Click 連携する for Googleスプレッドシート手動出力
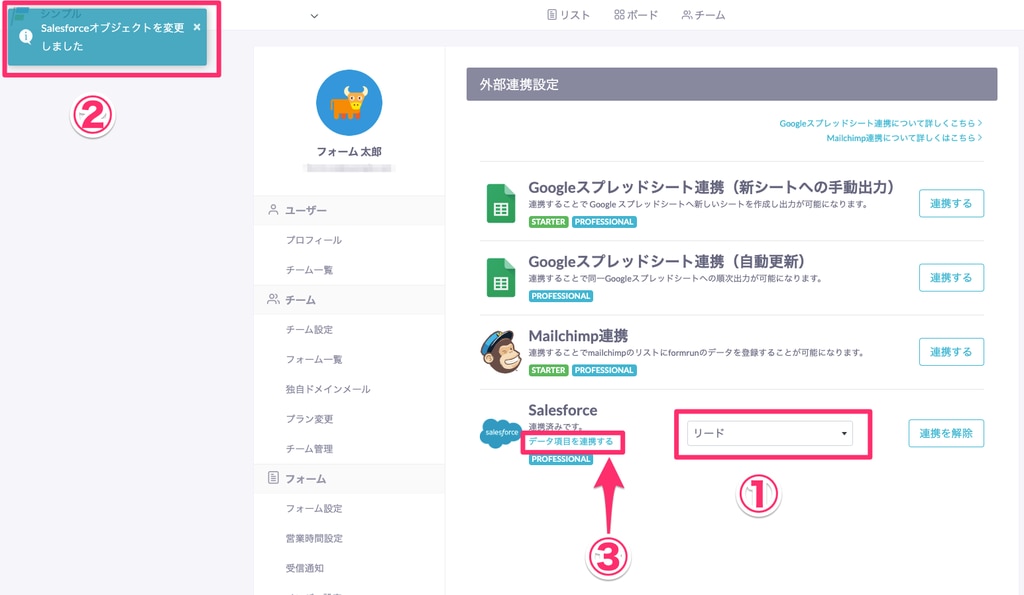The width and height of the screenshot is (1024, 595). pyautogui.click(x=951, y=203)
